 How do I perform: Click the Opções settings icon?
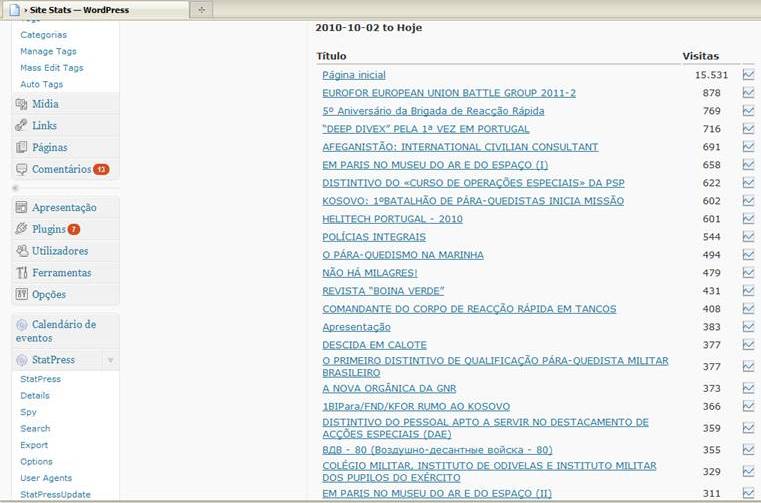click(21, 294)
